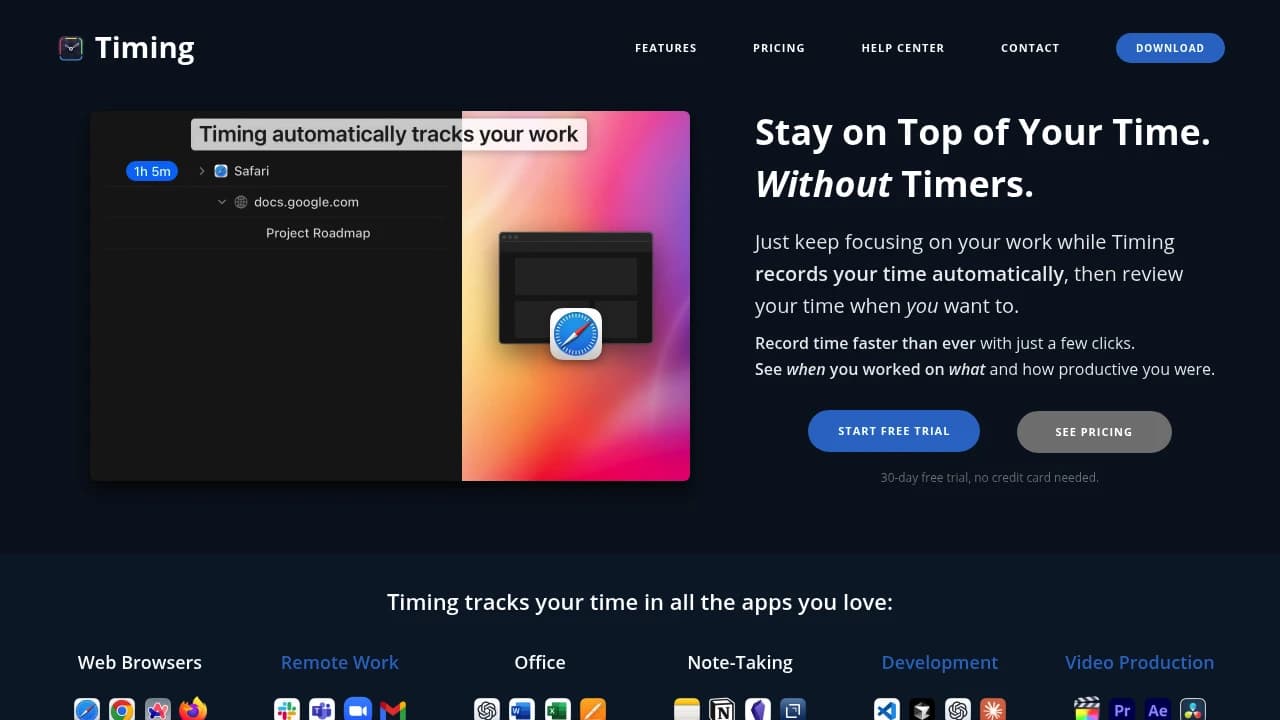Open the Pricing menu item

(779, 48)
